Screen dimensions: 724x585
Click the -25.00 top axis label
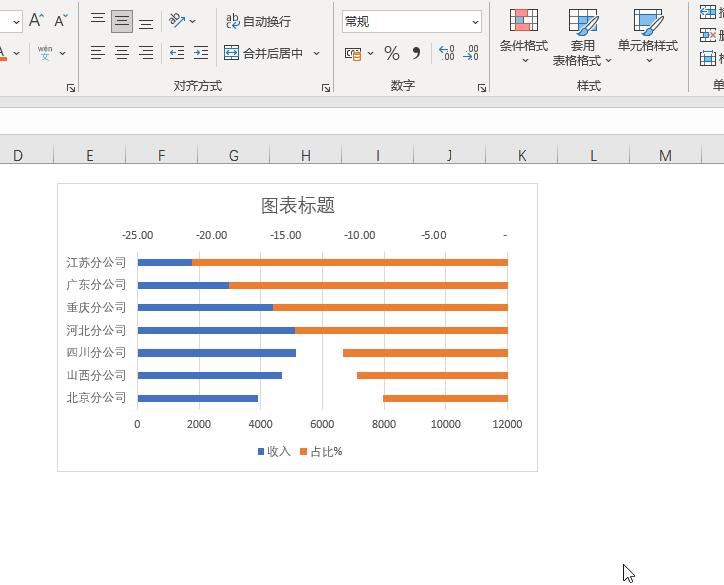pos(138,235)
